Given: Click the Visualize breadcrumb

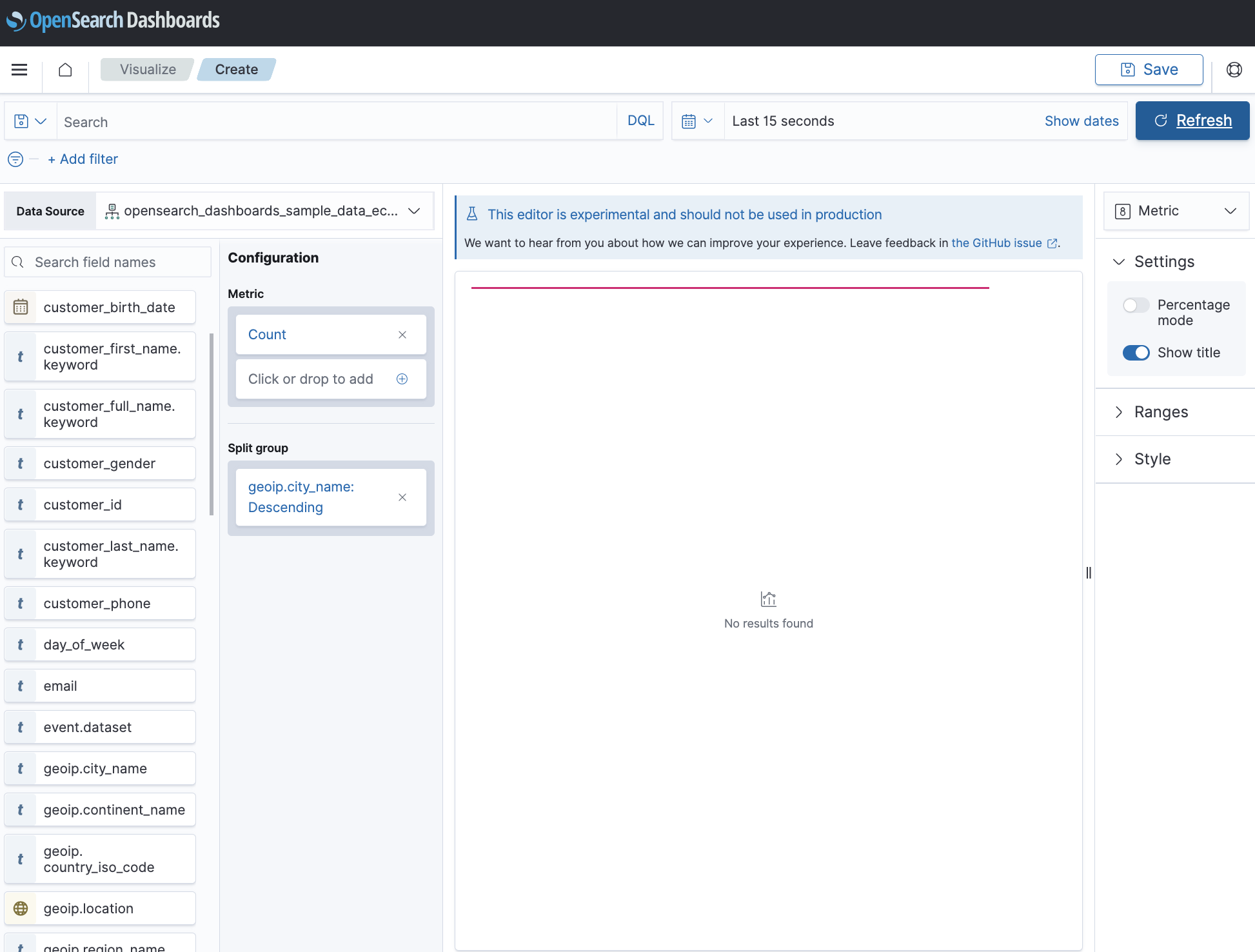Looking at the screenshot, I should coord(148,70).
